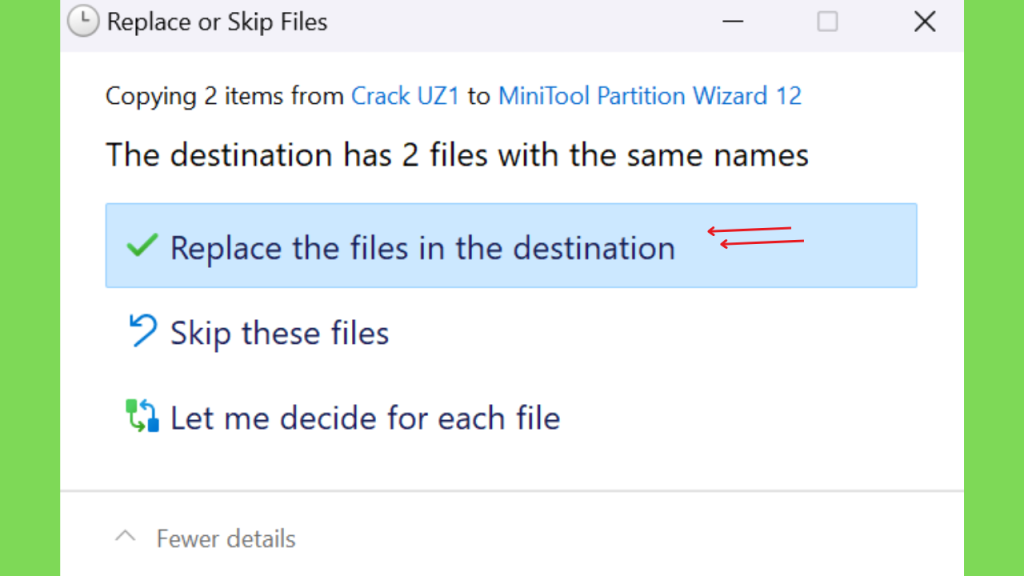
Task: Click the green checkmark icon beside Replace
Action: point(142,246)
